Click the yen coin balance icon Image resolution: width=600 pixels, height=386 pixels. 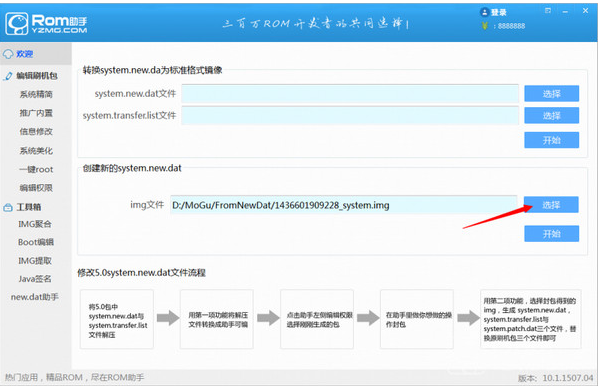coord(485,26)
